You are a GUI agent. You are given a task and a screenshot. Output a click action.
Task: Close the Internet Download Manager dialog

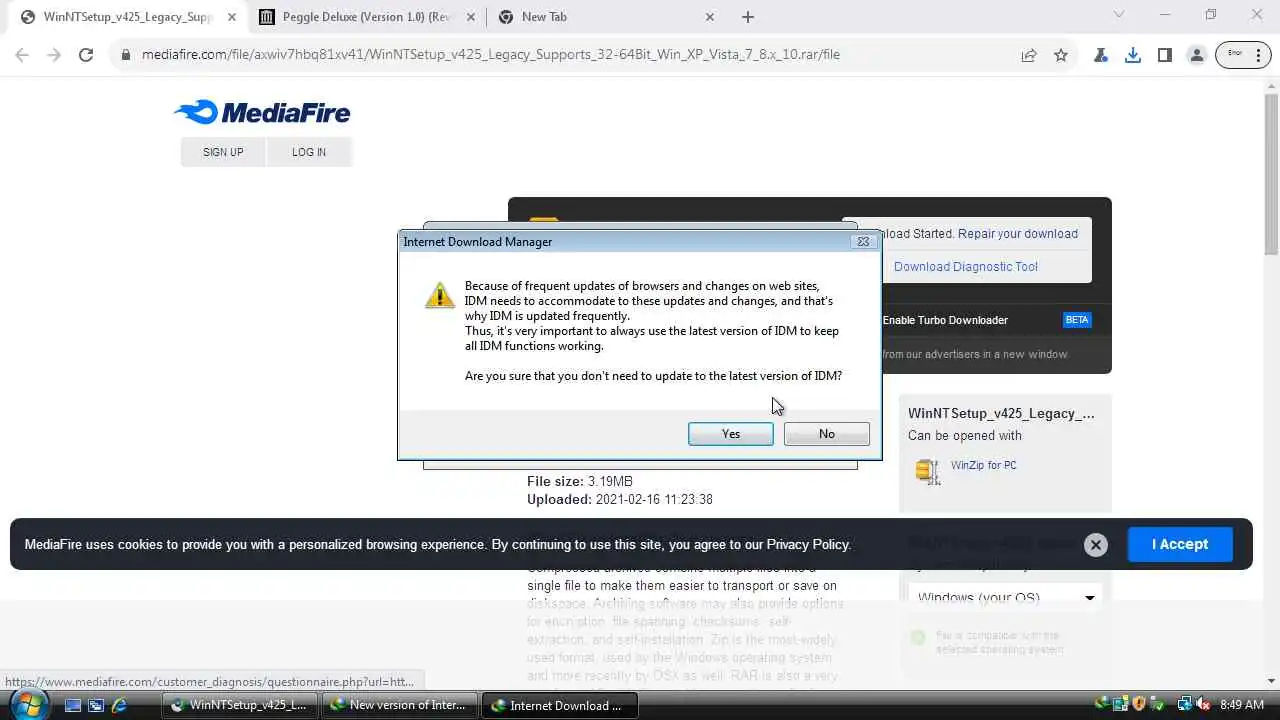pyautogui.click(x=863, y=241)
